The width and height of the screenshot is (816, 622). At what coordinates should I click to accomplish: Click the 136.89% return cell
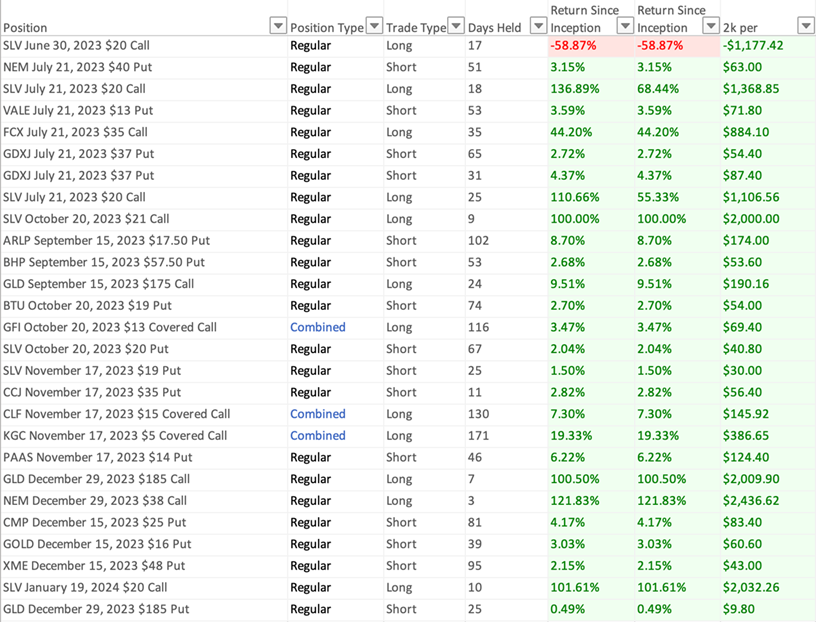574,89
